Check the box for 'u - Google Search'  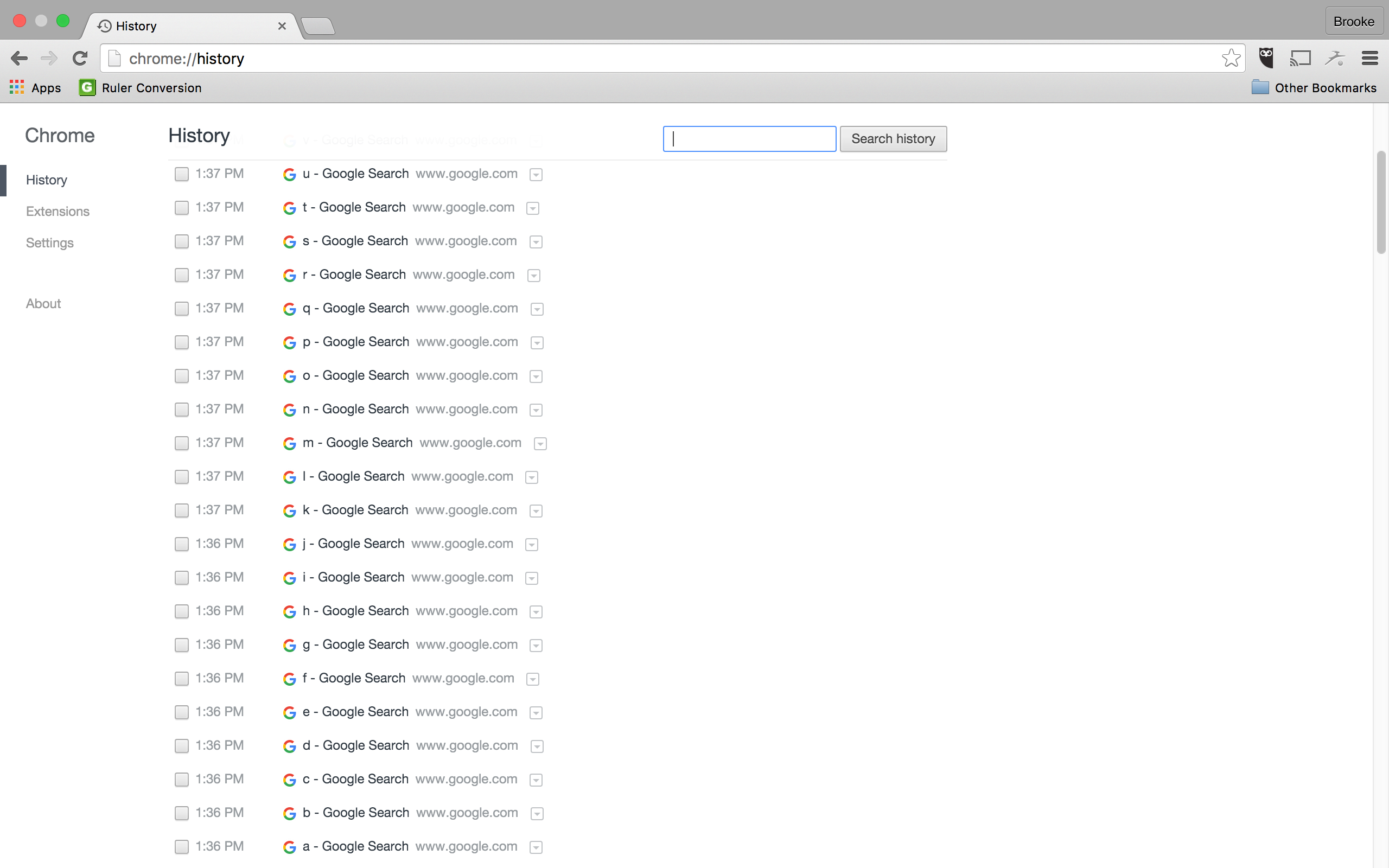[x=181, y=174]
